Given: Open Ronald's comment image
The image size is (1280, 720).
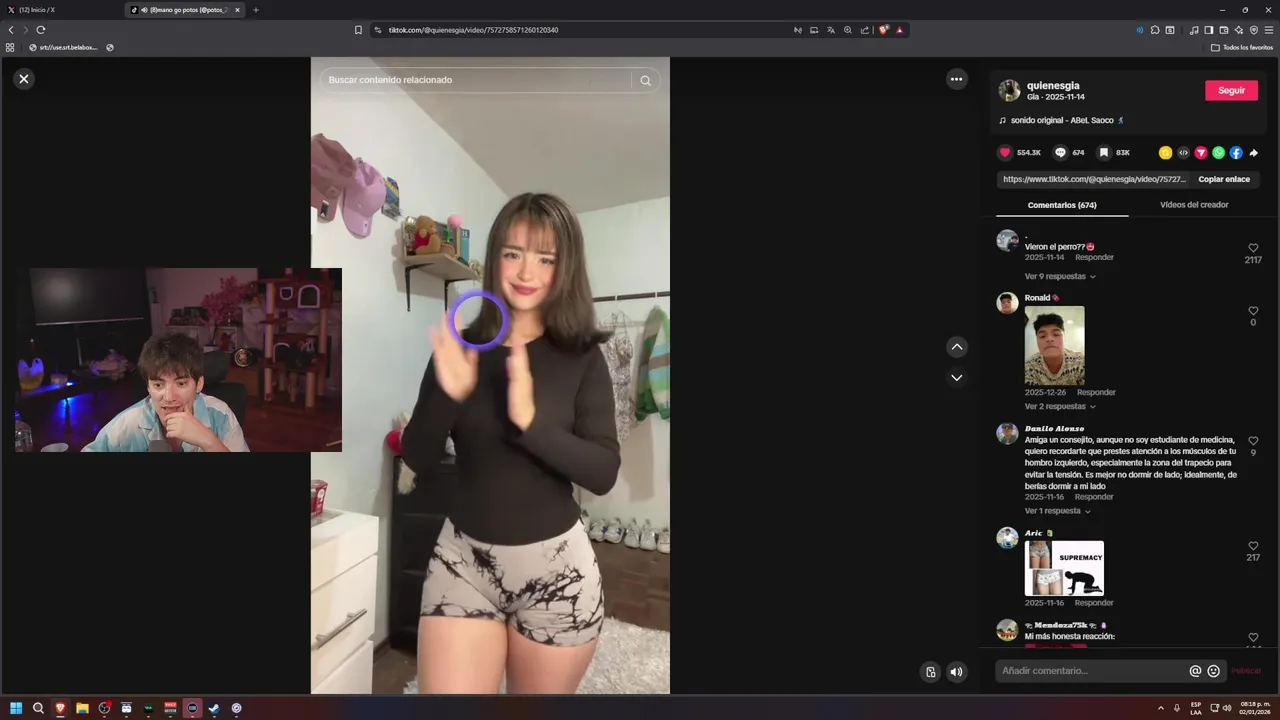Looking at the screenshot, I should [x=1054, y=345].
